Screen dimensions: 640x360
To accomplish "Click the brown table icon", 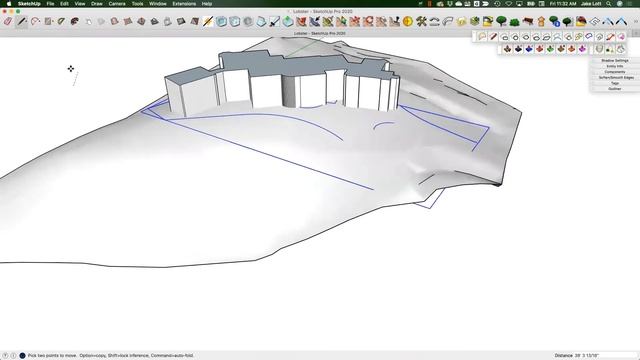I will coord(528,21).
